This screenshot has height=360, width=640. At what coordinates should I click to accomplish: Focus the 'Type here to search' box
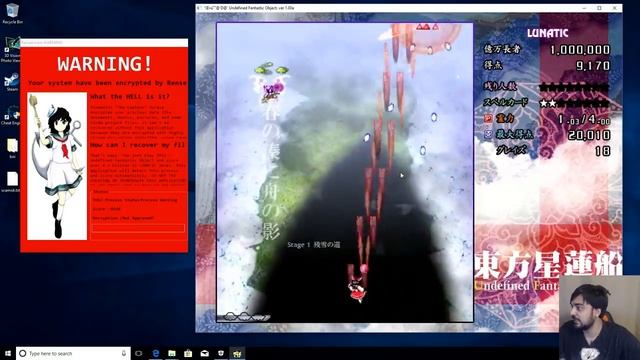pyautogui.click(x=73, y=353)
